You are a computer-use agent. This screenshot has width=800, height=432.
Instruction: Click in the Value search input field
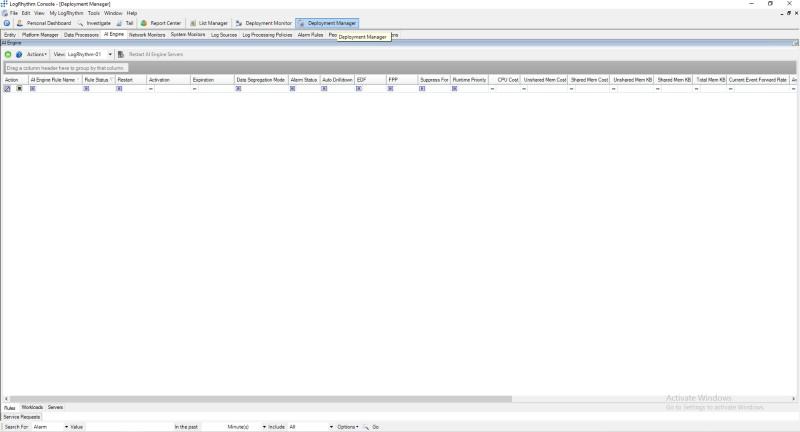point(128,427)
